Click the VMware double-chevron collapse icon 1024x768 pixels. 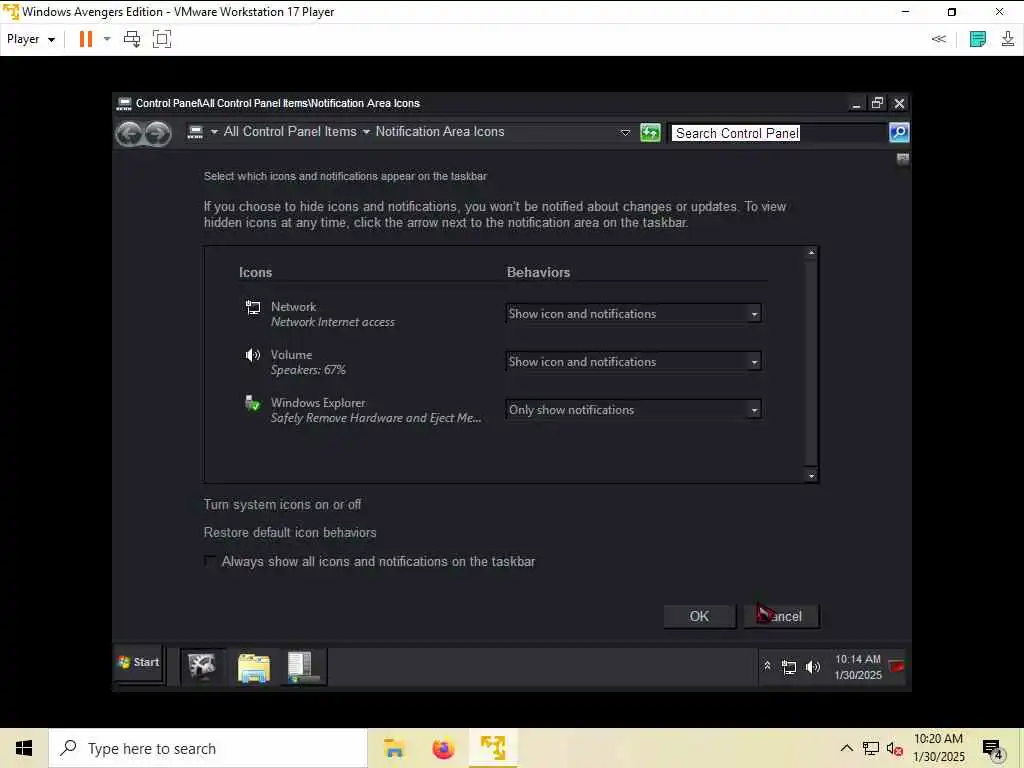pyautogui.click(x=938, y=39)
